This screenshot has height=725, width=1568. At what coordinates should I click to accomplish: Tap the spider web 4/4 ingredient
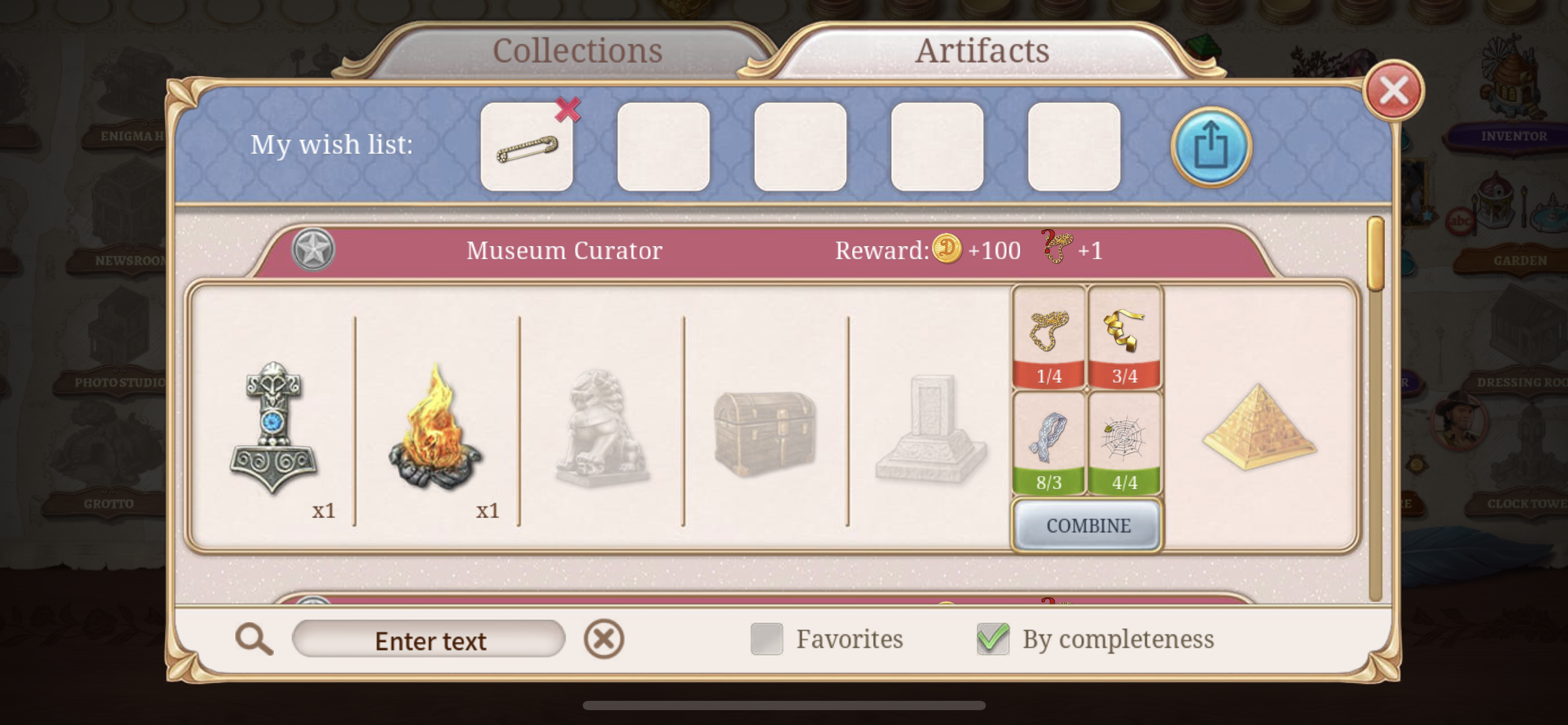click(1125, 444)
